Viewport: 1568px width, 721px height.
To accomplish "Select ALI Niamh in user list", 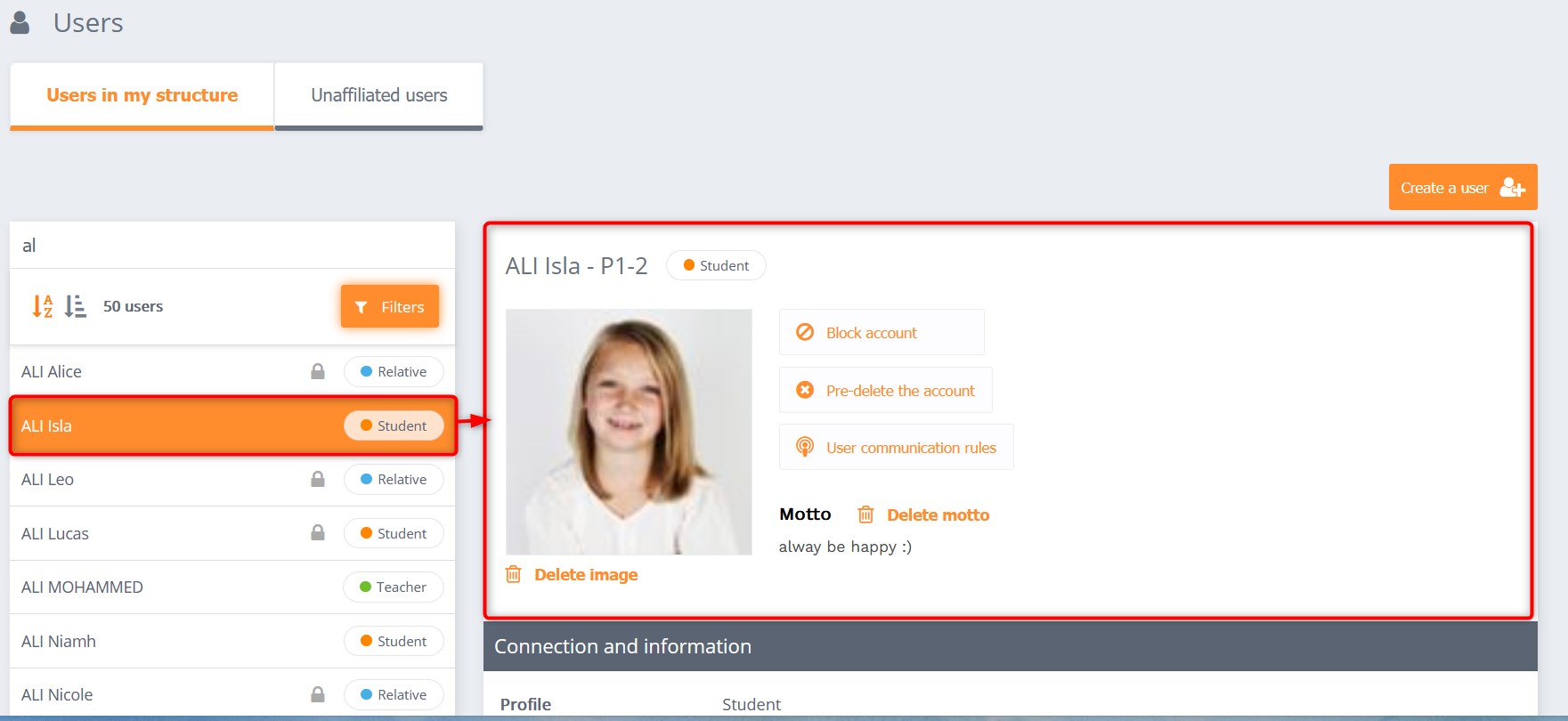I will click(x=232, y=641).
